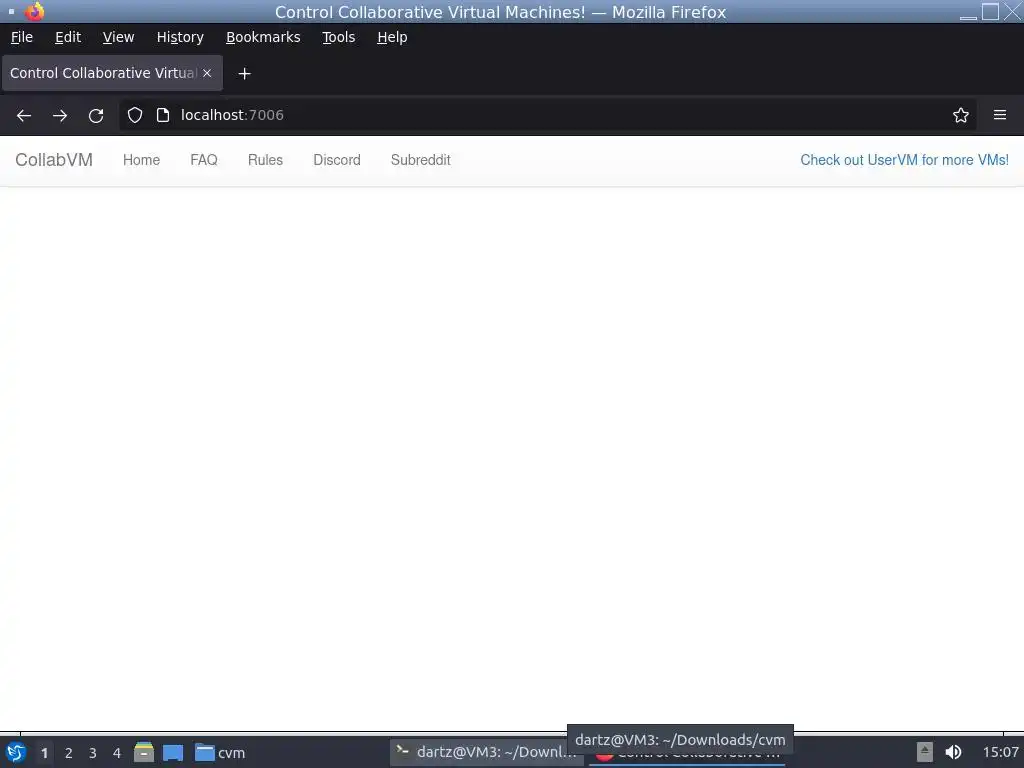Open the tracking protection shield icon

coord(135,116)
